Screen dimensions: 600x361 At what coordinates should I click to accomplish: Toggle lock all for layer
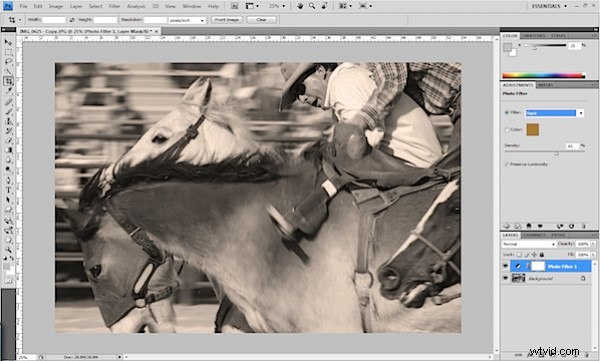[x=541, y=255]
